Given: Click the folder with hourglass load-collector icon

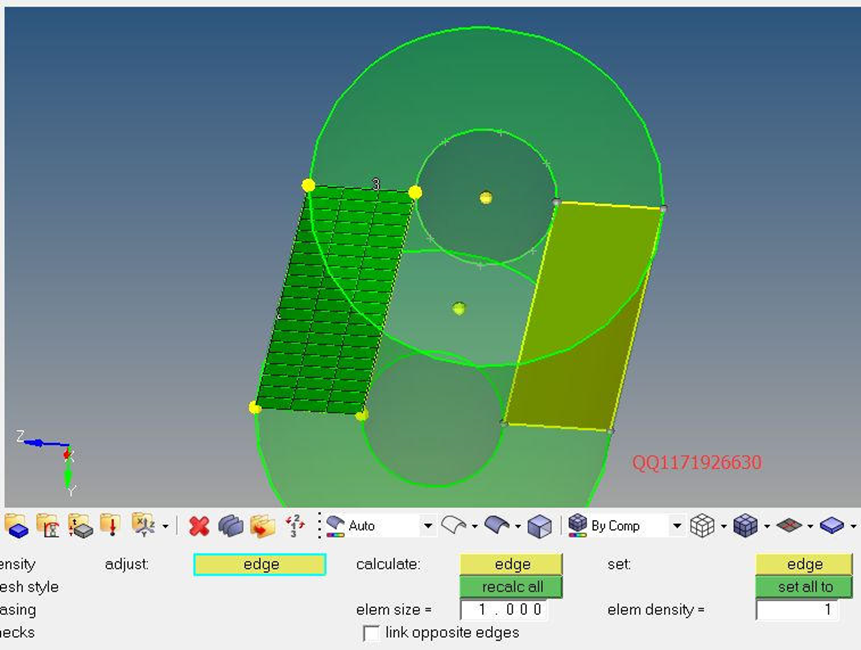Looking at the screenshot, I should click(x=48, y=526).
